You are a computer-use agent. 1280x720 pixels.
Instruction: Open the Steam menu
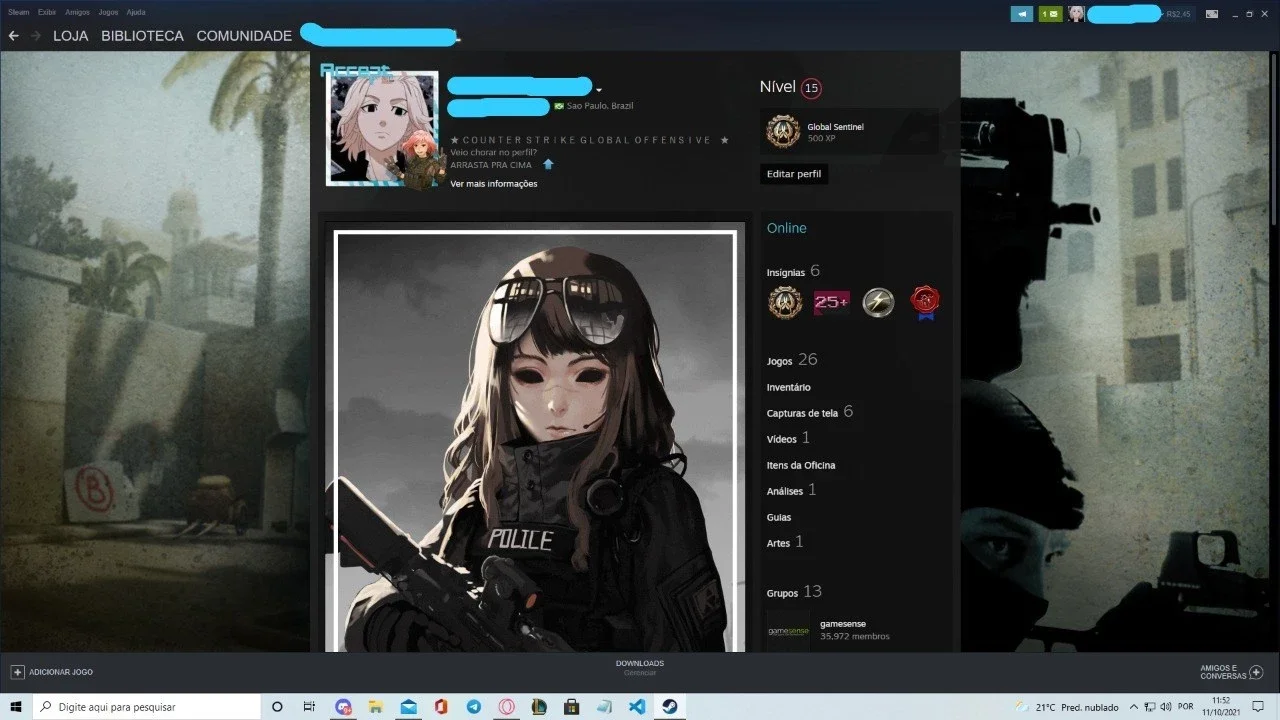tap(18, 12)
